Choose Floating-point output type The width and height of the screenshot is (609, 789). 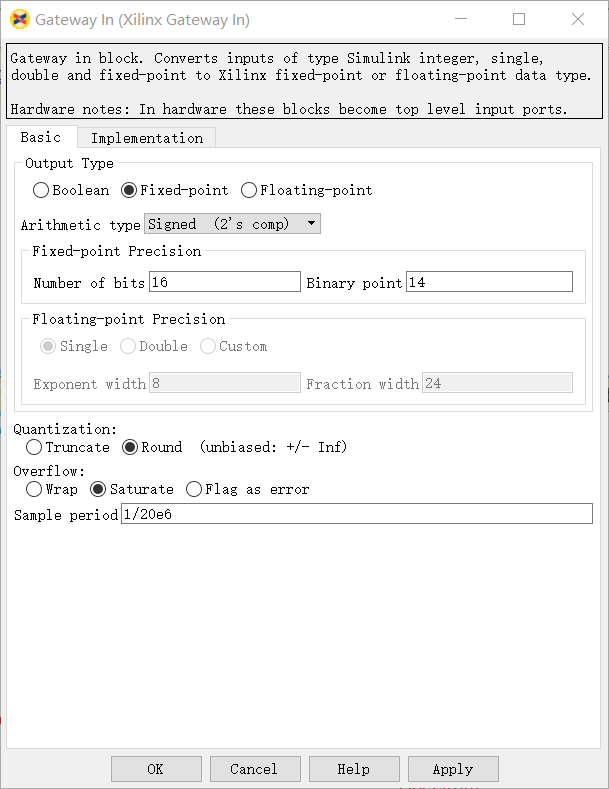pyautogui.click(x=249, y=190)
